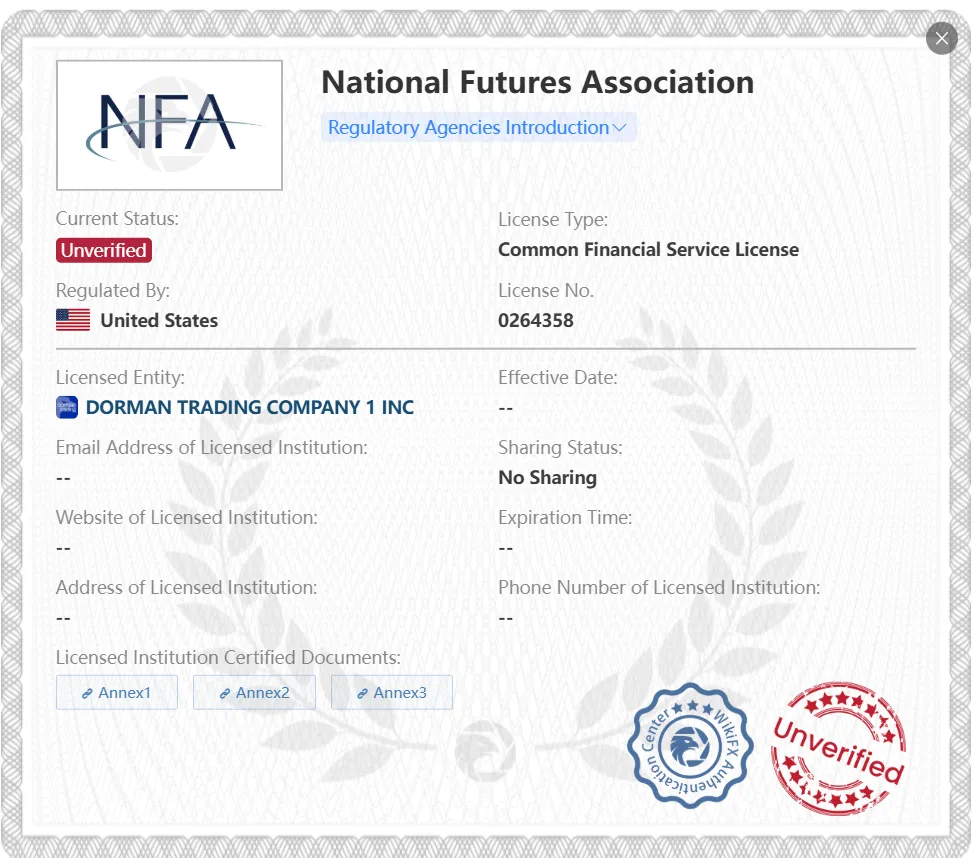Click the Dorman Trading company icon
The width and height of the screenshot is (974, 858).
coord(67,408)
